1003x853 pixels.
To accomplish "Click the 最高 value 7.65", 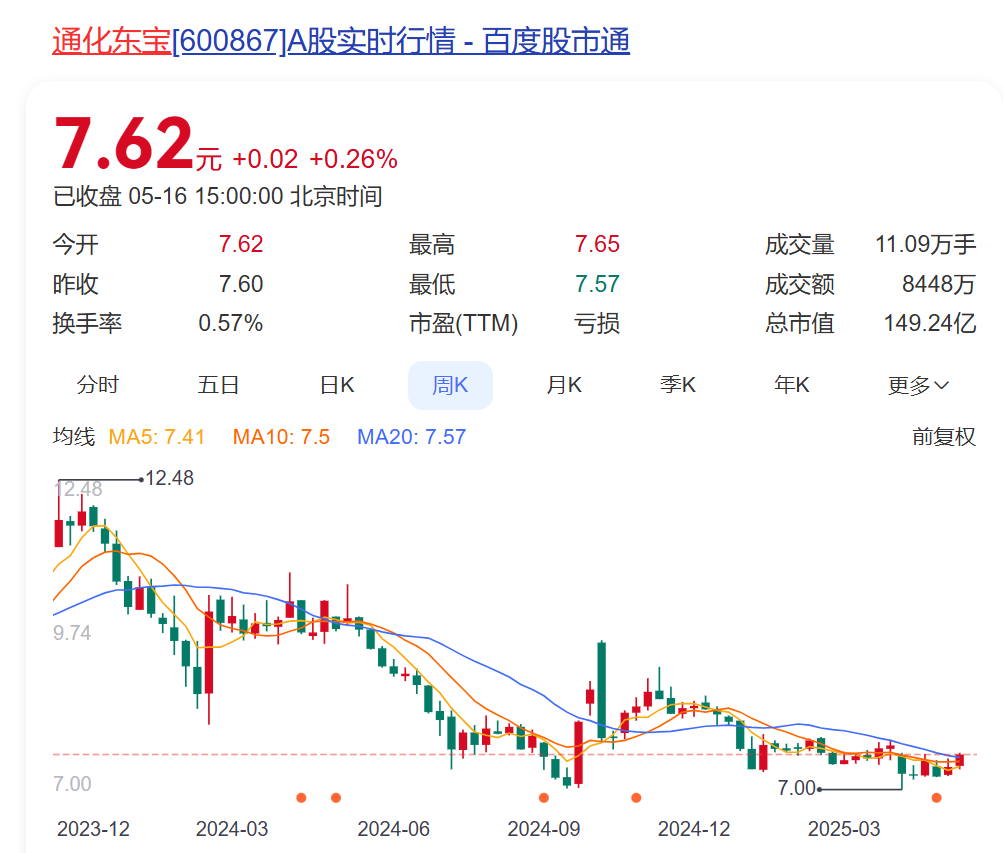I will point(597,244).
